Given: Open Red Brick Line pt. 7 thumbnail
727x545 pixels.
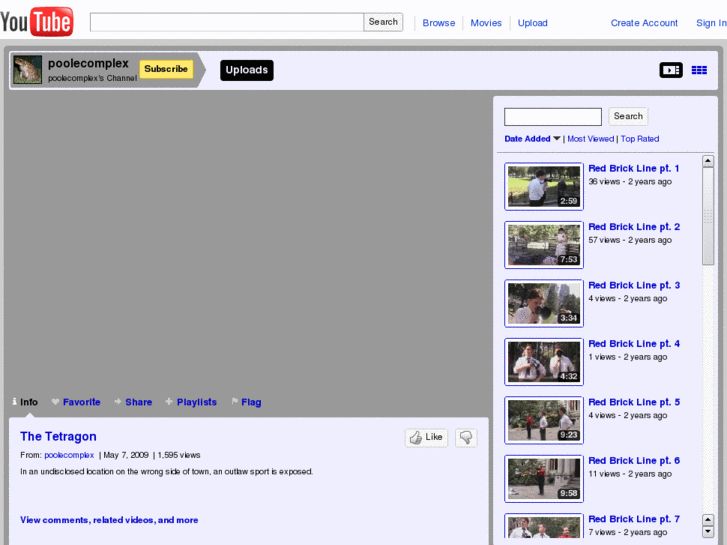Looking at the screenshot, I should (544, 526).
